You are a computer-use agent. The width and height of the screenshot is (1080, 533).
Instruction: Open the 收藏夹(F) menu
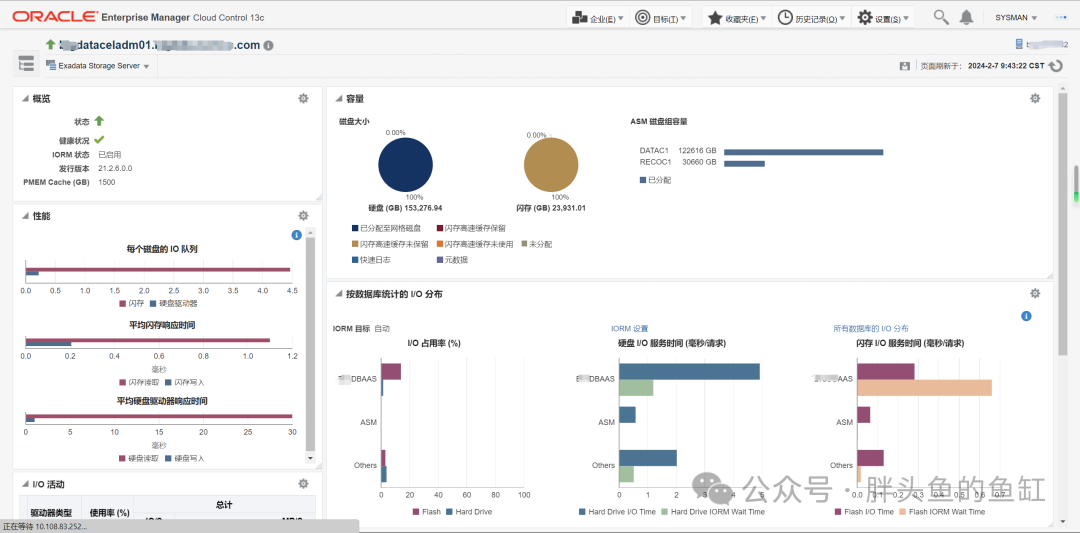[x=736, y=18]
